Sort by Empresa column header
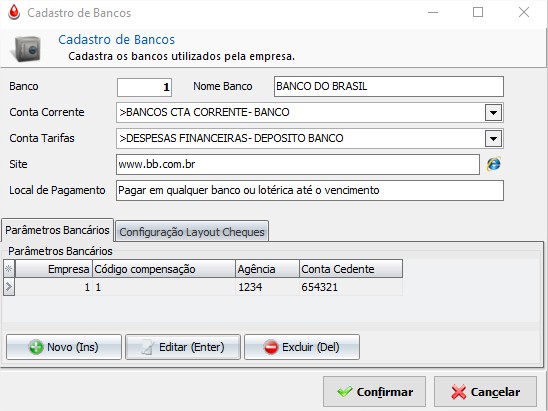The height and width of the screenshot is (411, 548). (54, 269)
